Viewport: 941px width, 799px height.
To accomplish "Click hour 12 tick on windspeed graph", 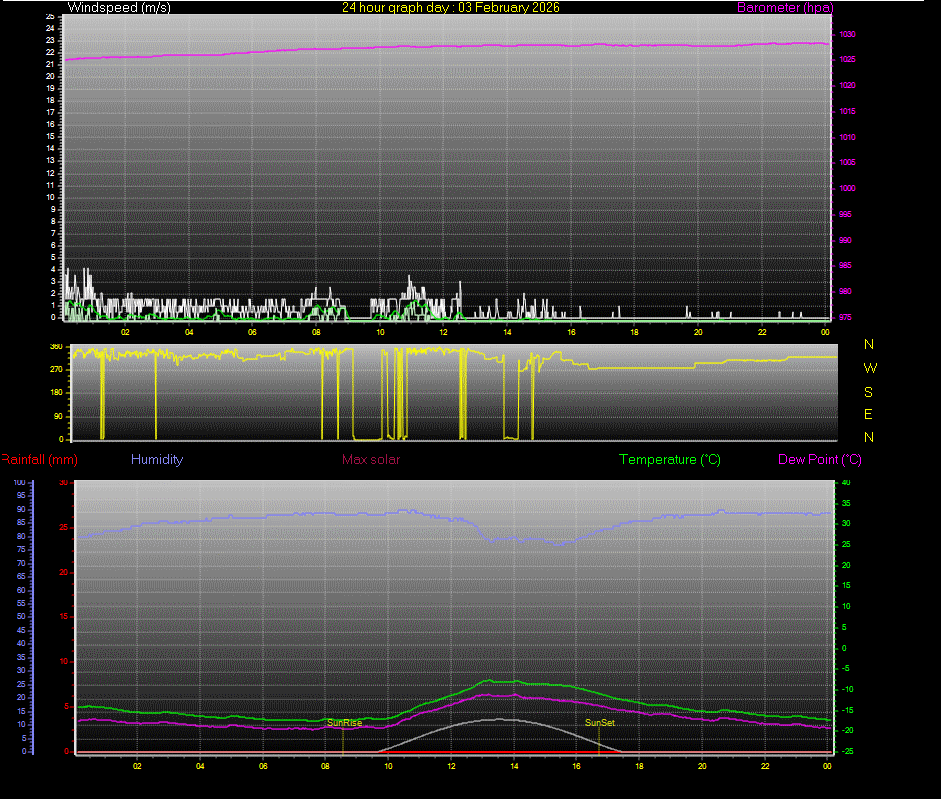I will coord(443,332).
